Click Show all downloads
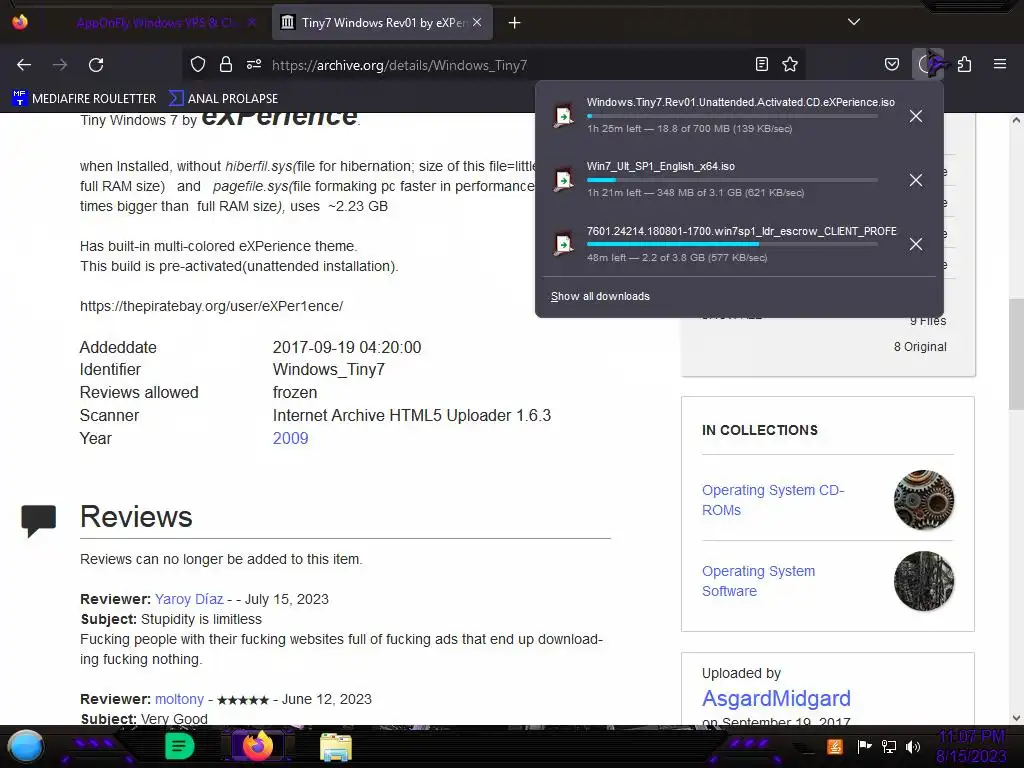The image size is (1024, 768). click(600, 296)
